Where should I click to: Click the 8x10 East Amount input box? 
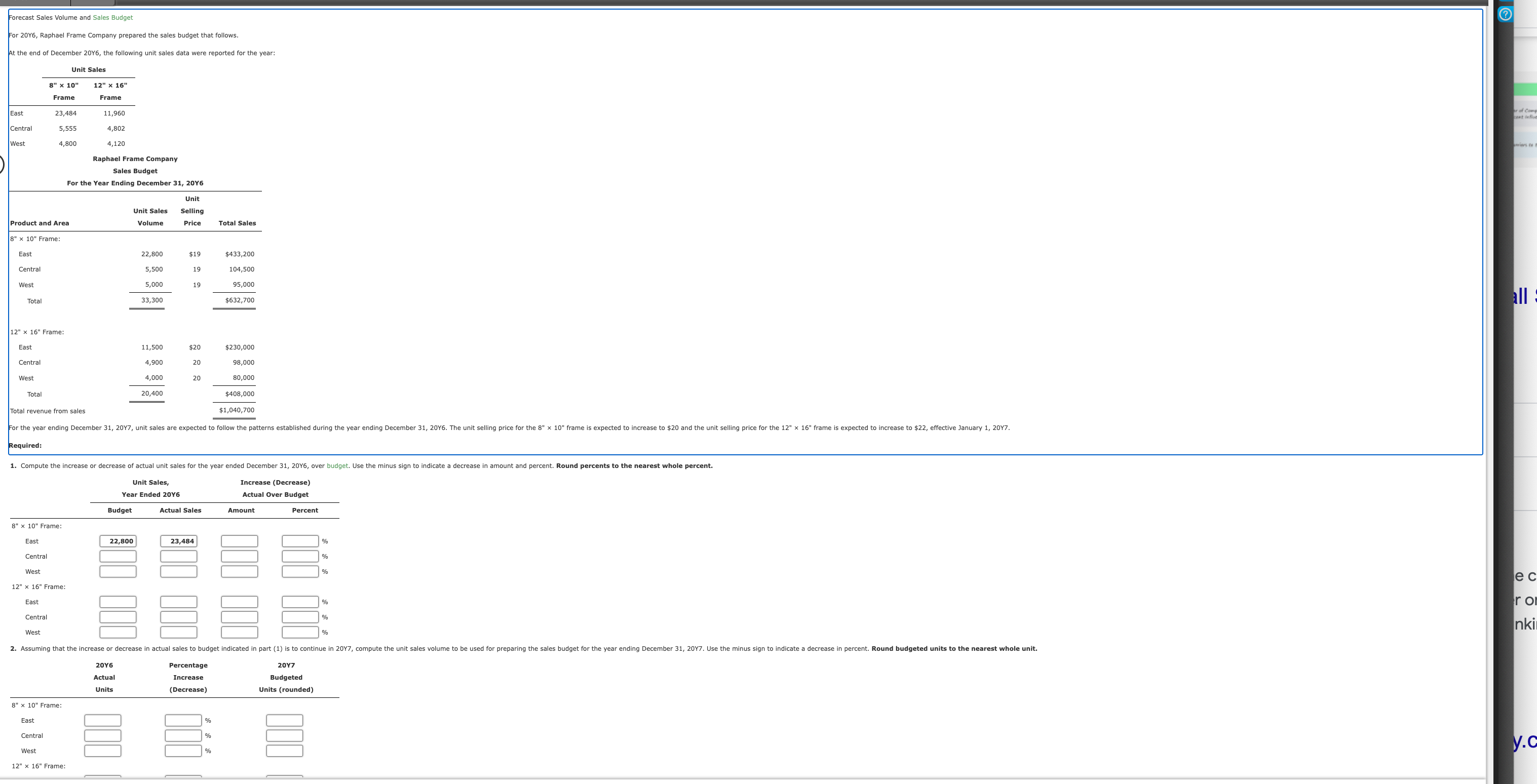[239, 540]
